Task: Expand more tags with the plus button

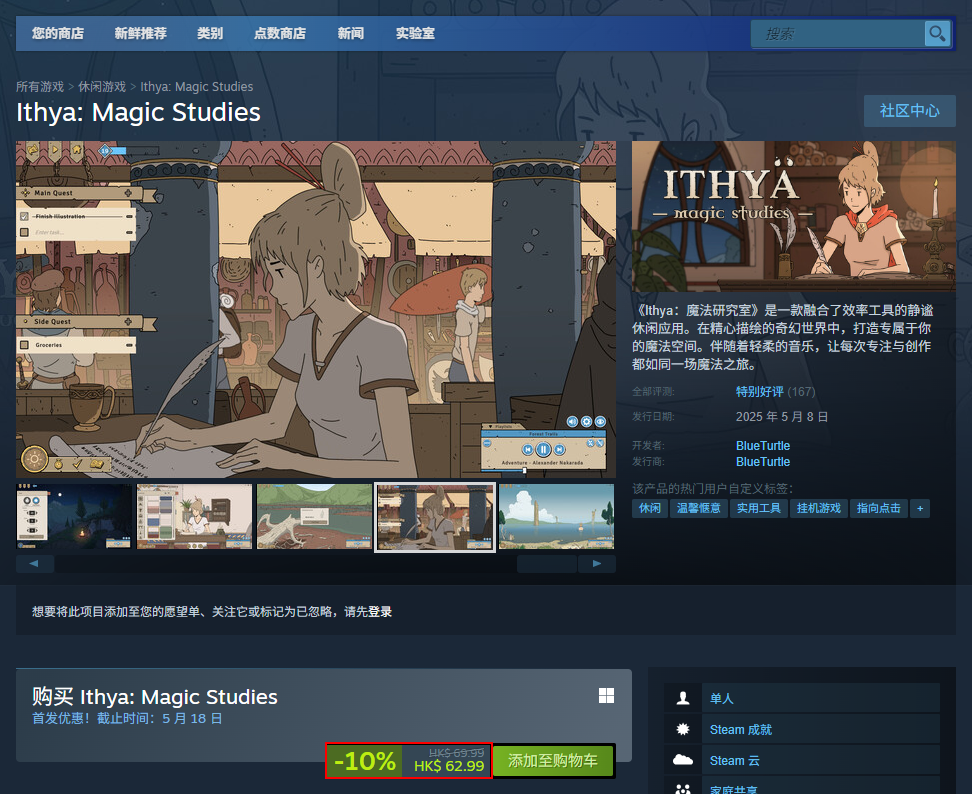Action: (x=920, y=508)
